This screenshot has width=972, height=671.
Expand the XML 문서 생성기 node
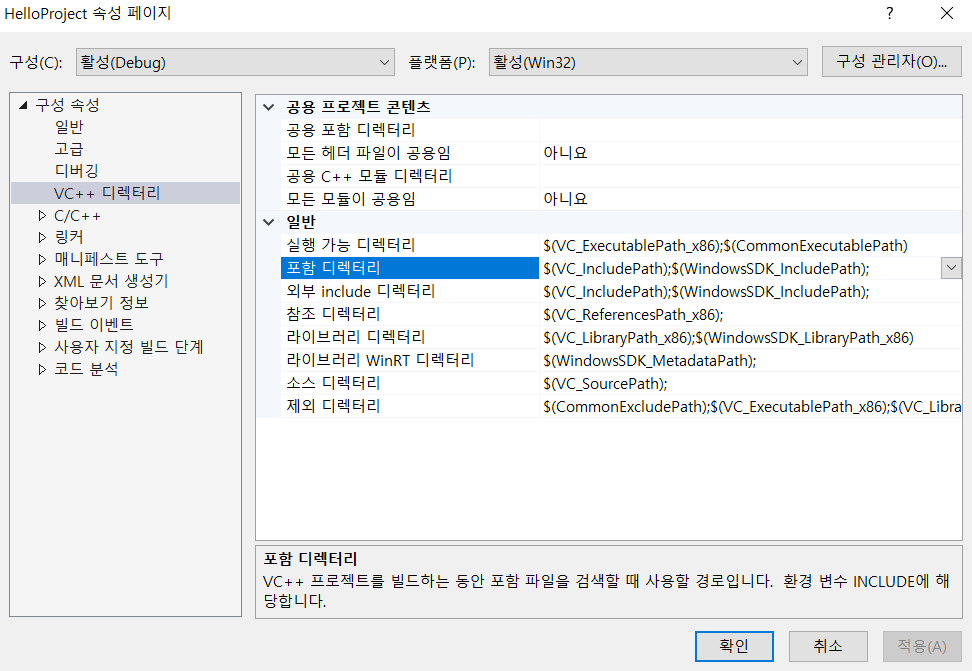42,281
